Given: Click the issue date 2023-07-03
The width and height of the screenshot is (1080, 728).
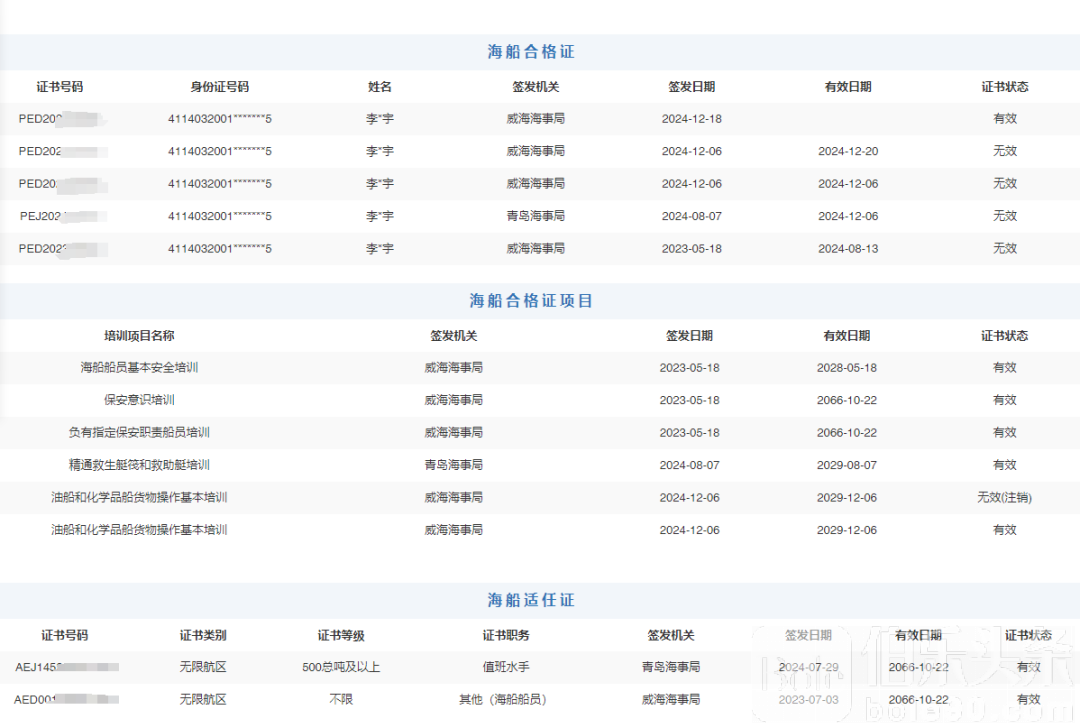Looking at the screenshot, I should 809,700.
